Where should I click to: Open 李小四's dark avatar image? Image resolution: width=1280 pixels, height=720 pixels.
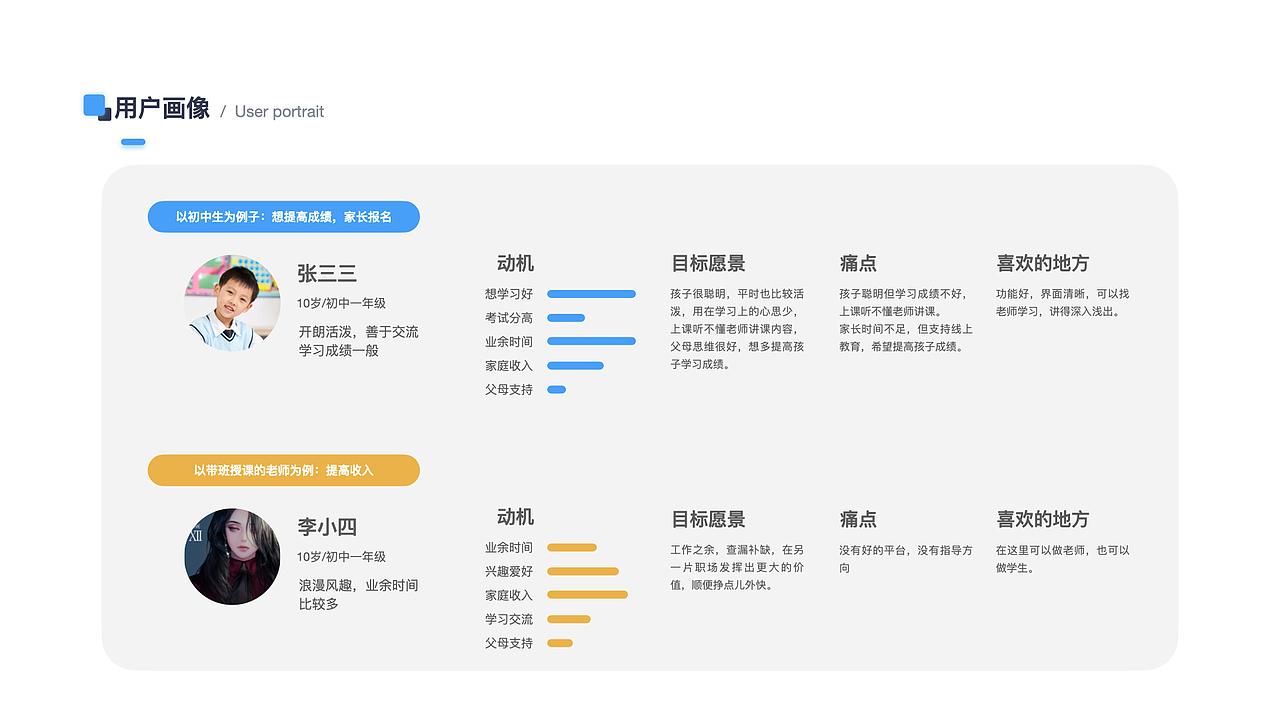[x=232, y=556]
